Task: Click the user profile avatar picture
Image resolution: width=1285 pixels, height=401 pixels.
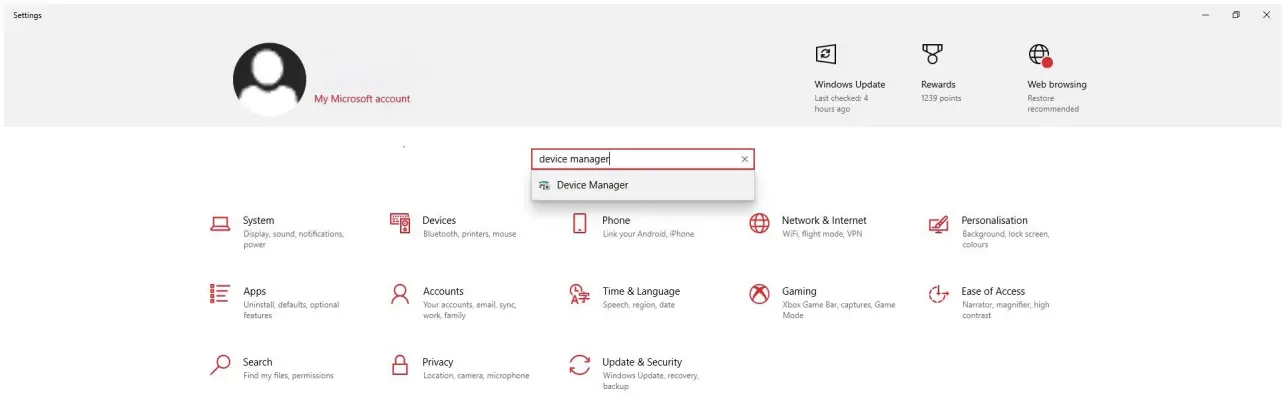Action: pos(270,80)
